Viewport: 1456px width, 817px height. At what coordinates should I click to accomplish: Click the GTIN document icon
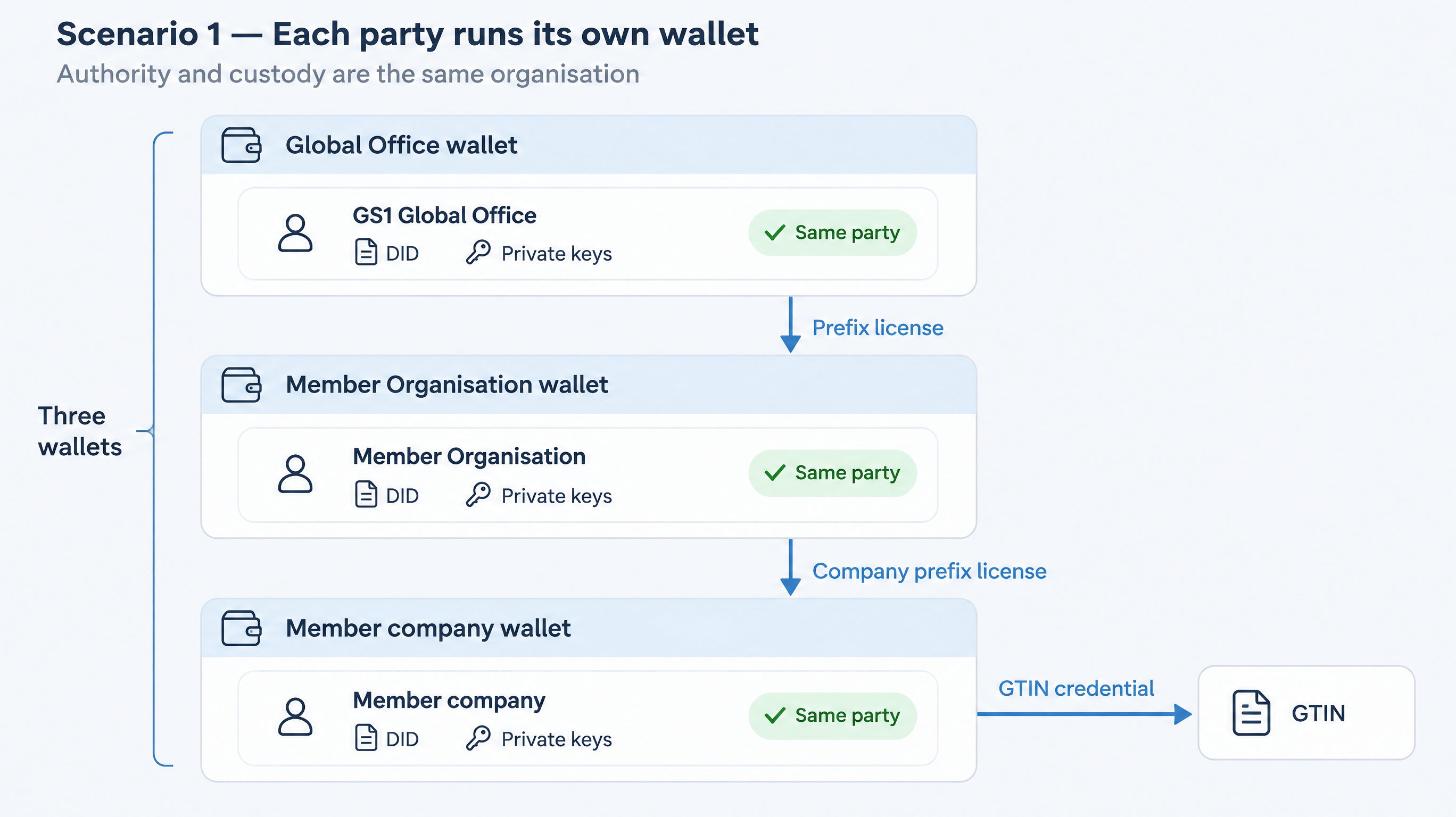[x=1252, y=713]
